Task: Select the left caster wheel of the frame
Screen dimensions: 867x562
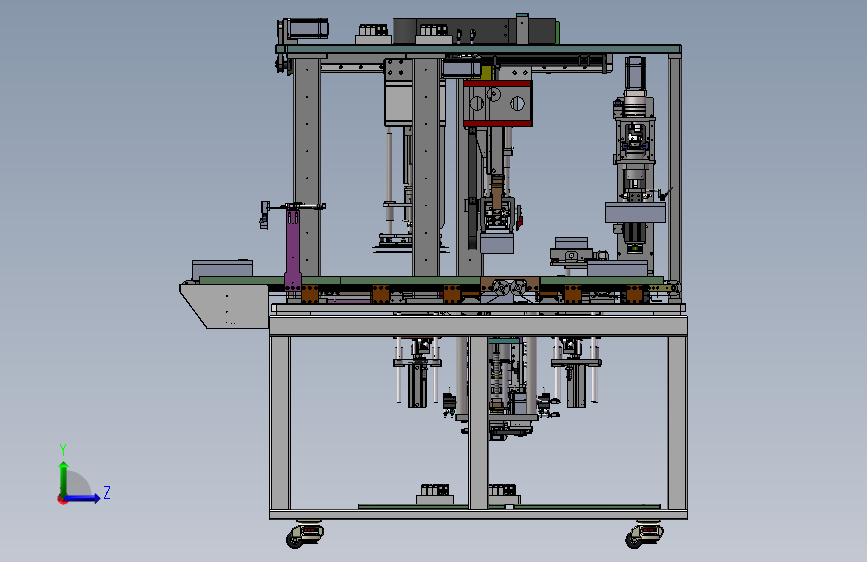Action: click(304, 534)
